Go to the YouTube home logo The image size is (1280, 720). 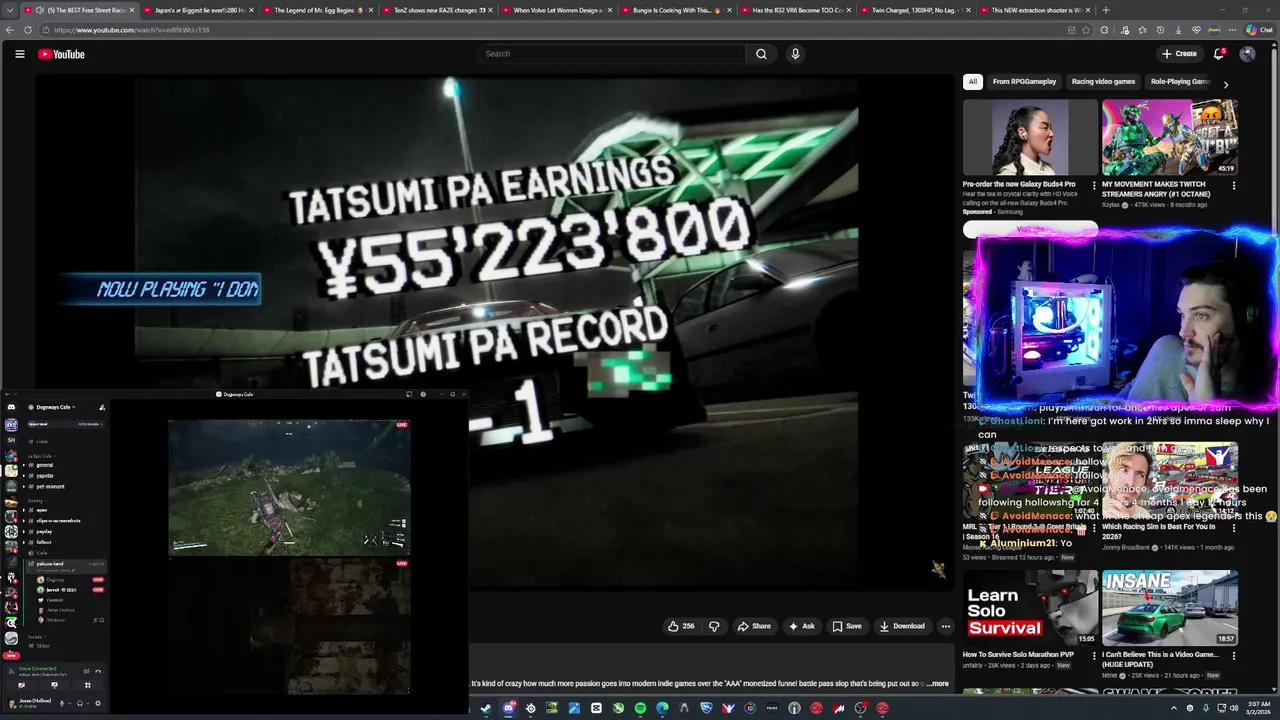(61, 54)
